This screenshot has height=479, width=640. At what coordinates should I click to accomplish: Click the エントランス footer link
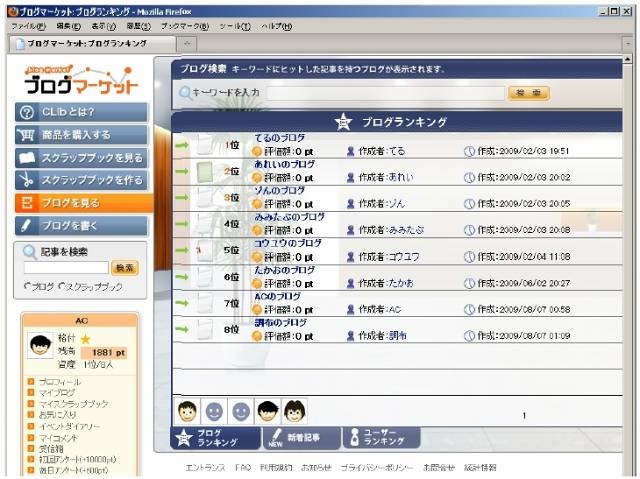(x=205, y=468)
